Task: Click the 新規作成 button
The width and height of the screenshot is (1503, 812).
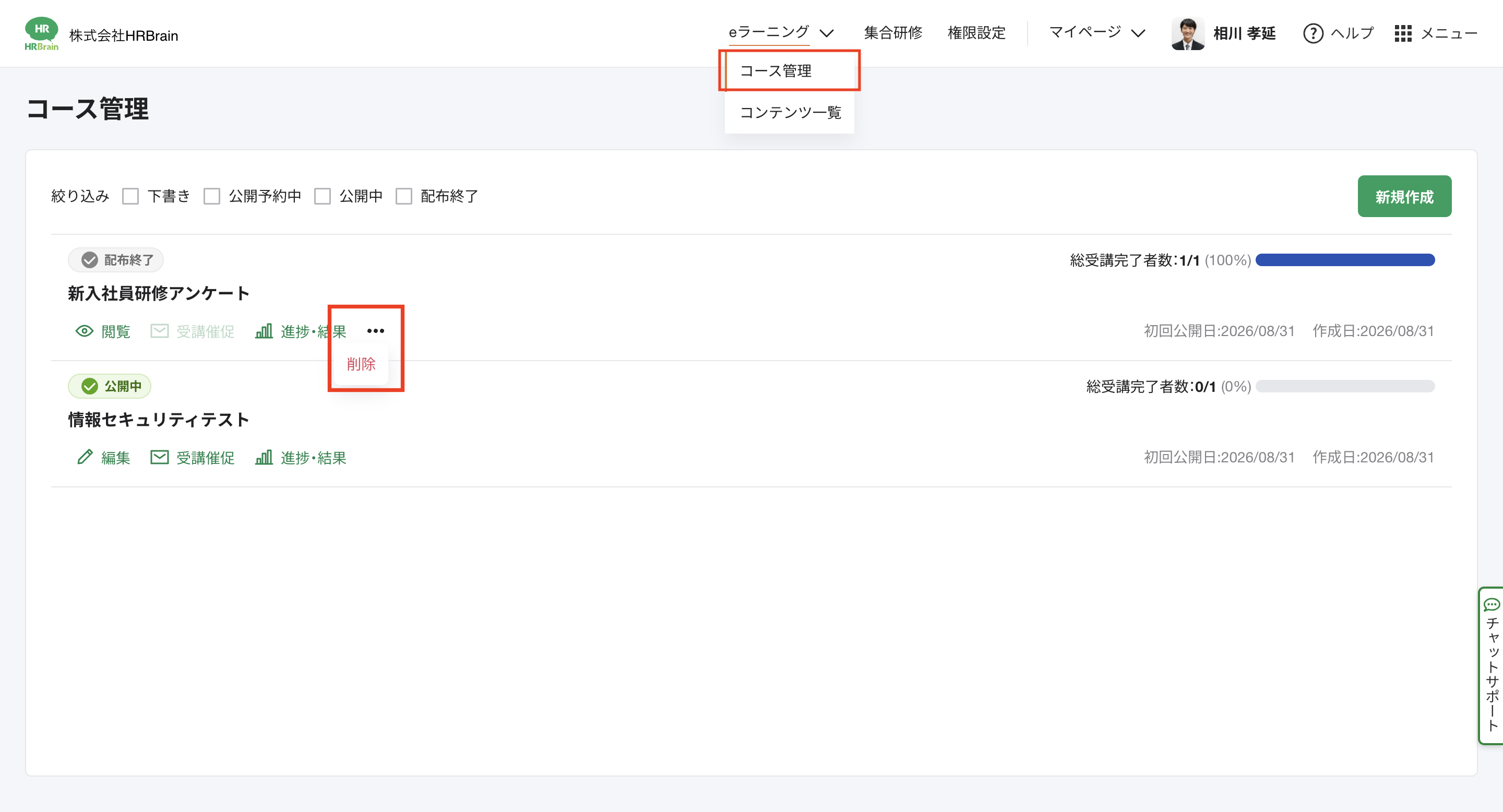Action: 1404,197
